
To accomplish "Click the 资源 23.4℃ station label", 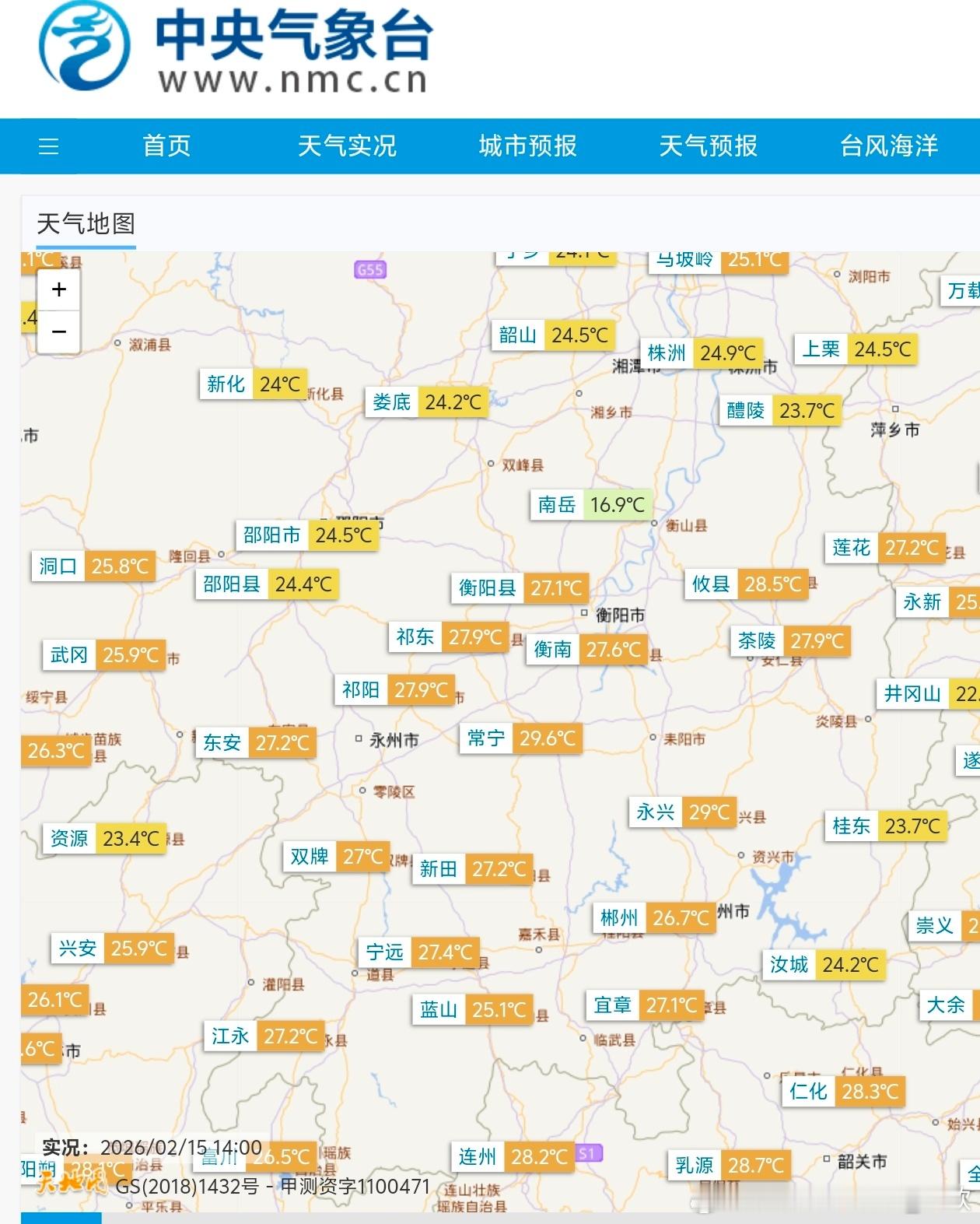I will [x=104, y=839].
